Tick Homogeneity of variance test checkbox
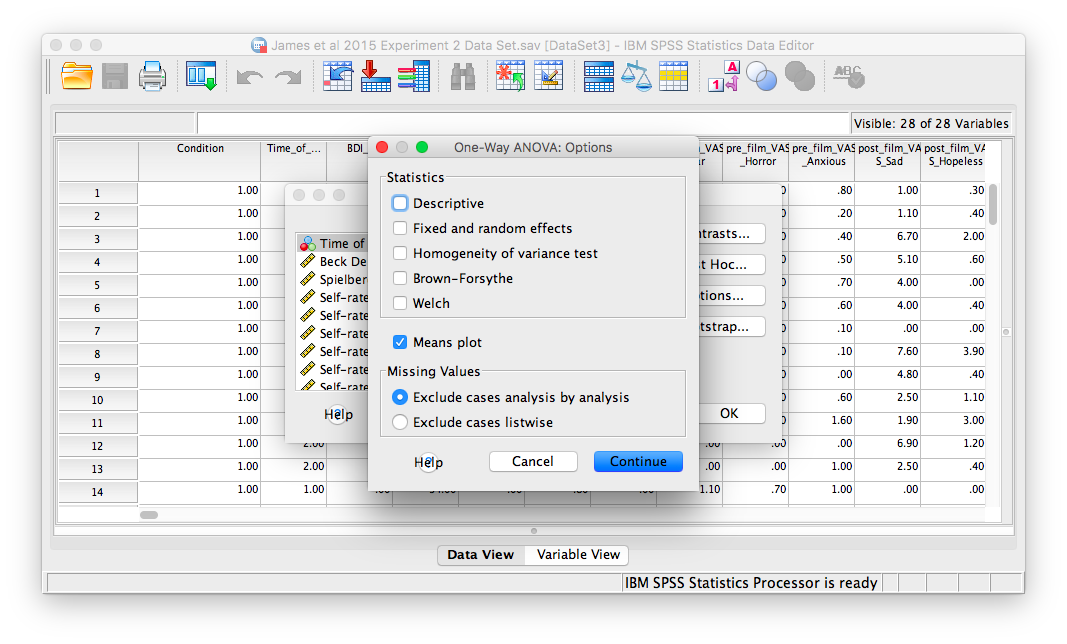Viewport: 1067px width, 644px height. (400, 253)
